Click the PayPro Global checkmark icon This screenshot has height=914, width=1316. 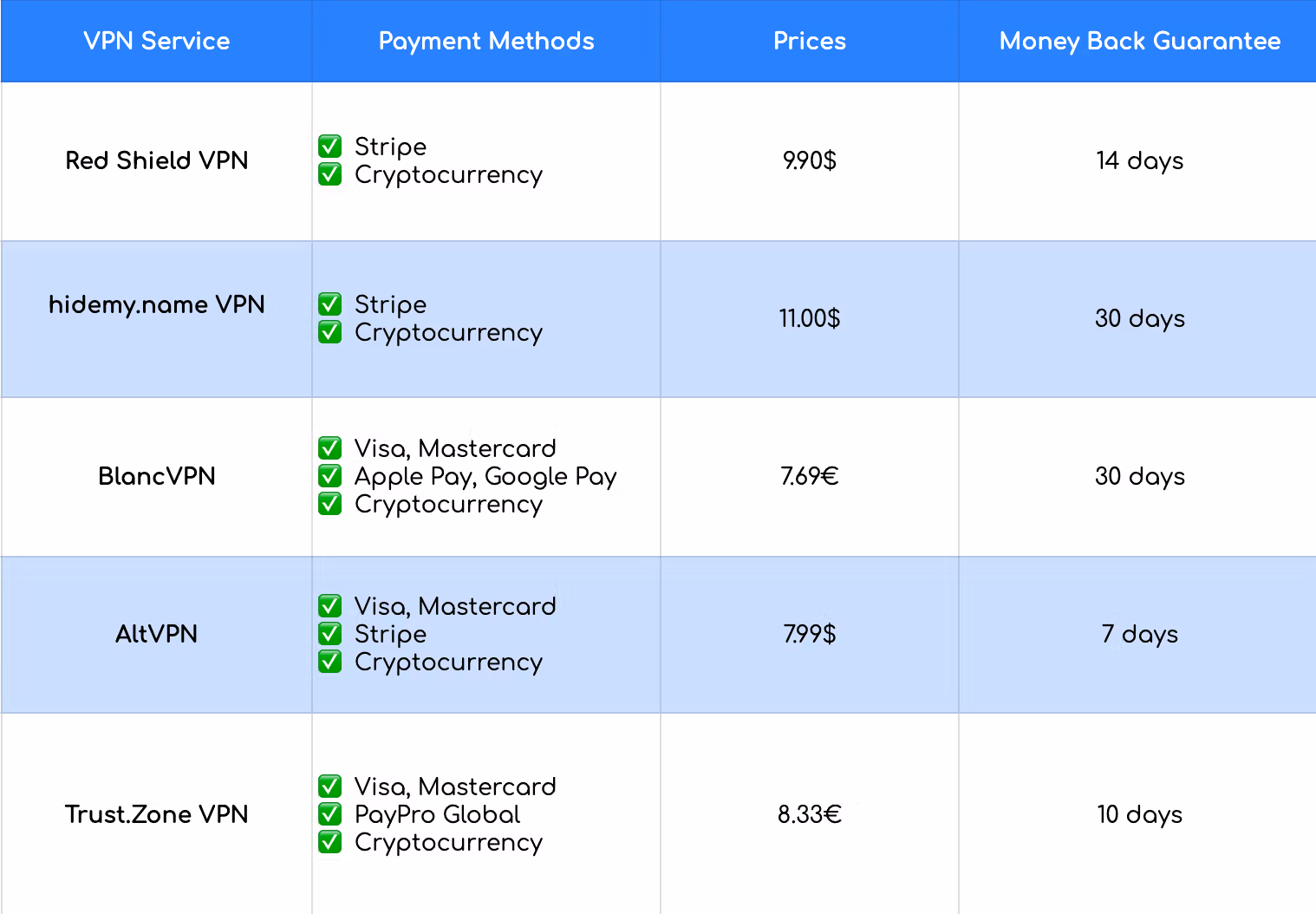click(329, 813)
